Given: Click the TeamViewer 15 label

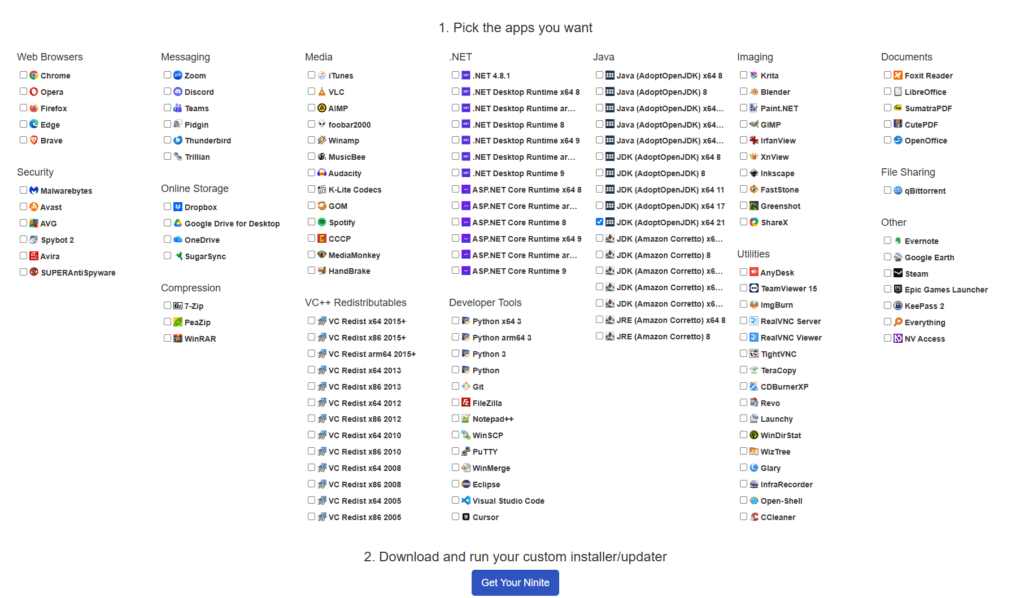Looking at the screenshot, I should click(788, 289).
